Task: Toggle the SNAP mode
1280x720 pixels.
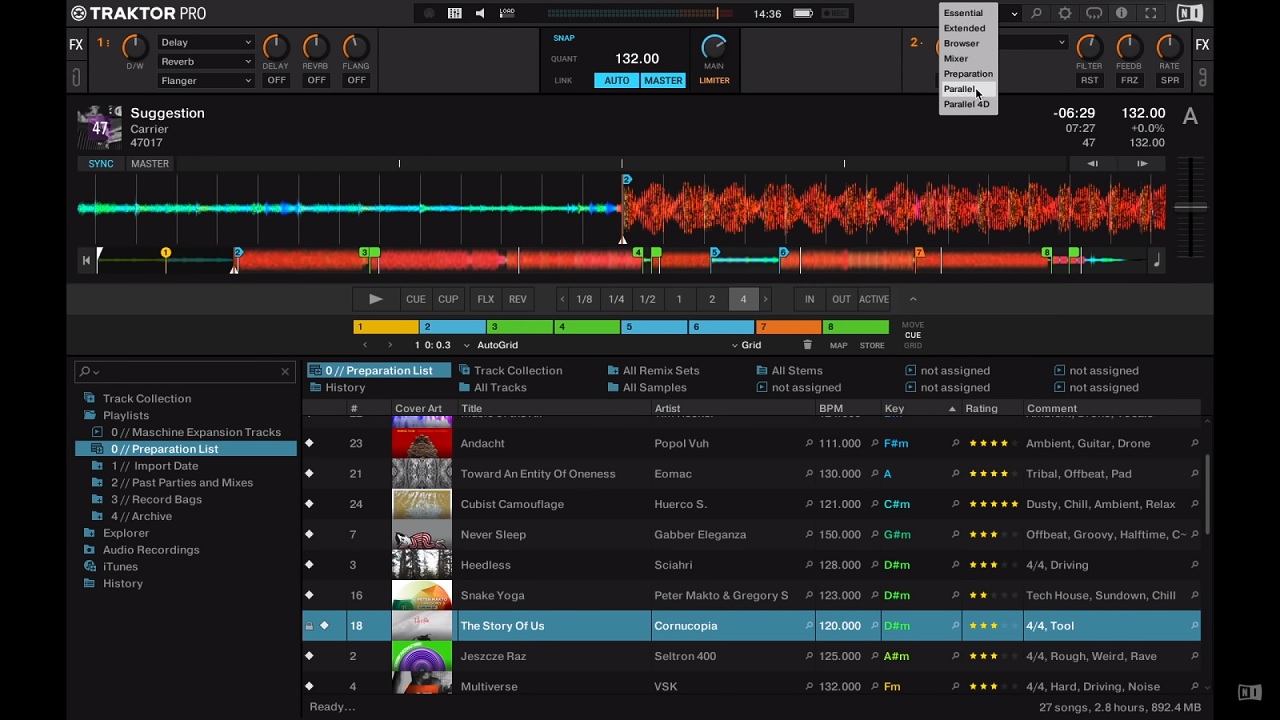Action: (x=564, y=38)
